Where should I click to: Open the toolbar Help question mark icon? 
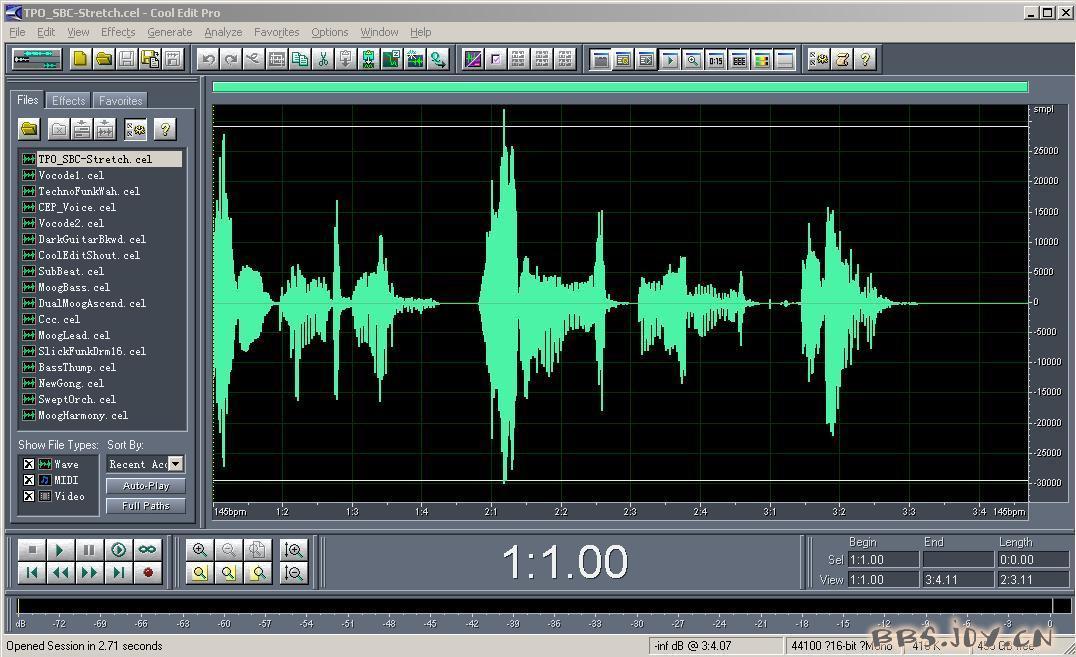click(x=866, y=60)
